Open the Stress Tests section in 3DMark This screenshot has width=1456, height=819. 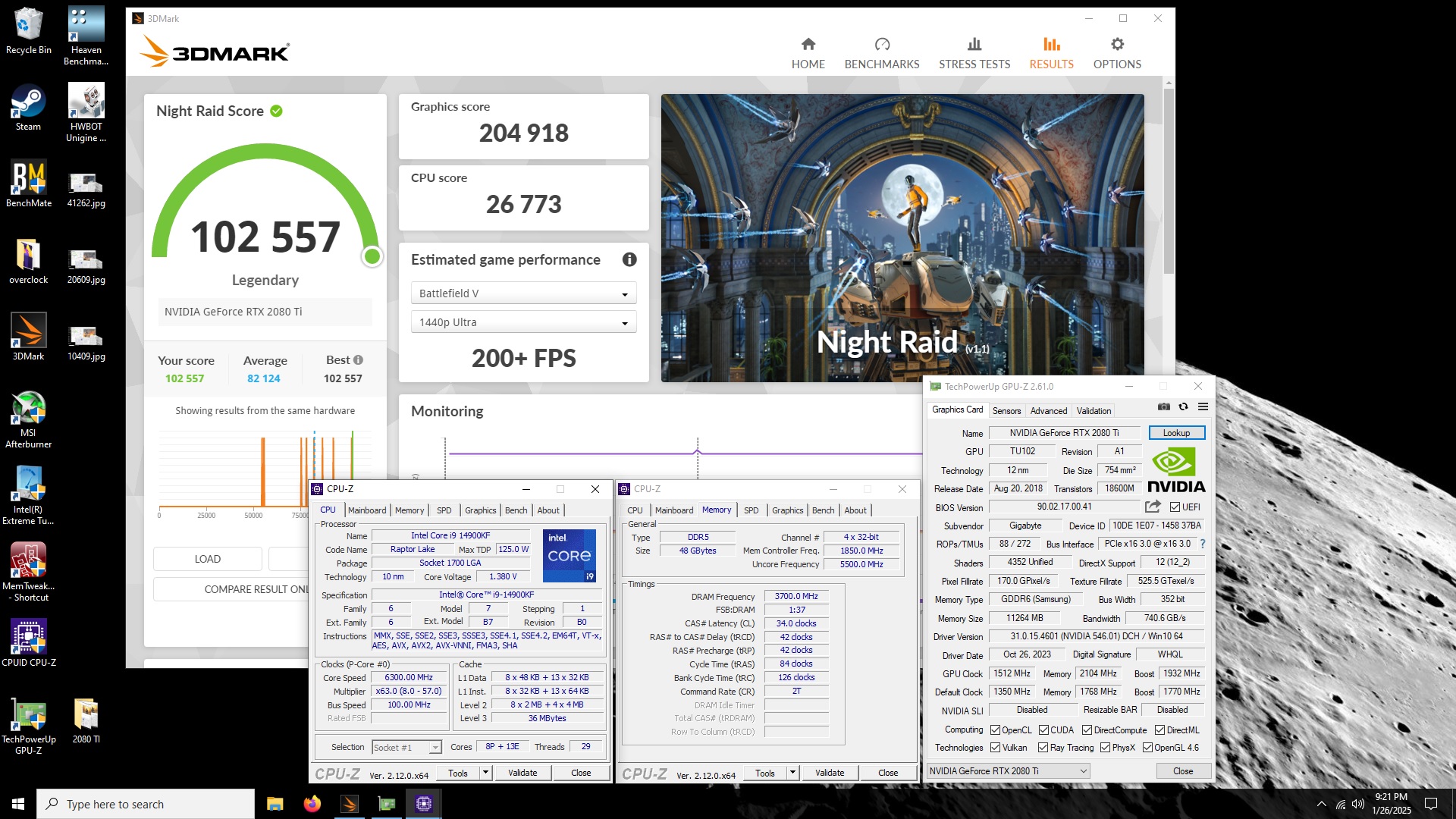[x=974, y=53]
